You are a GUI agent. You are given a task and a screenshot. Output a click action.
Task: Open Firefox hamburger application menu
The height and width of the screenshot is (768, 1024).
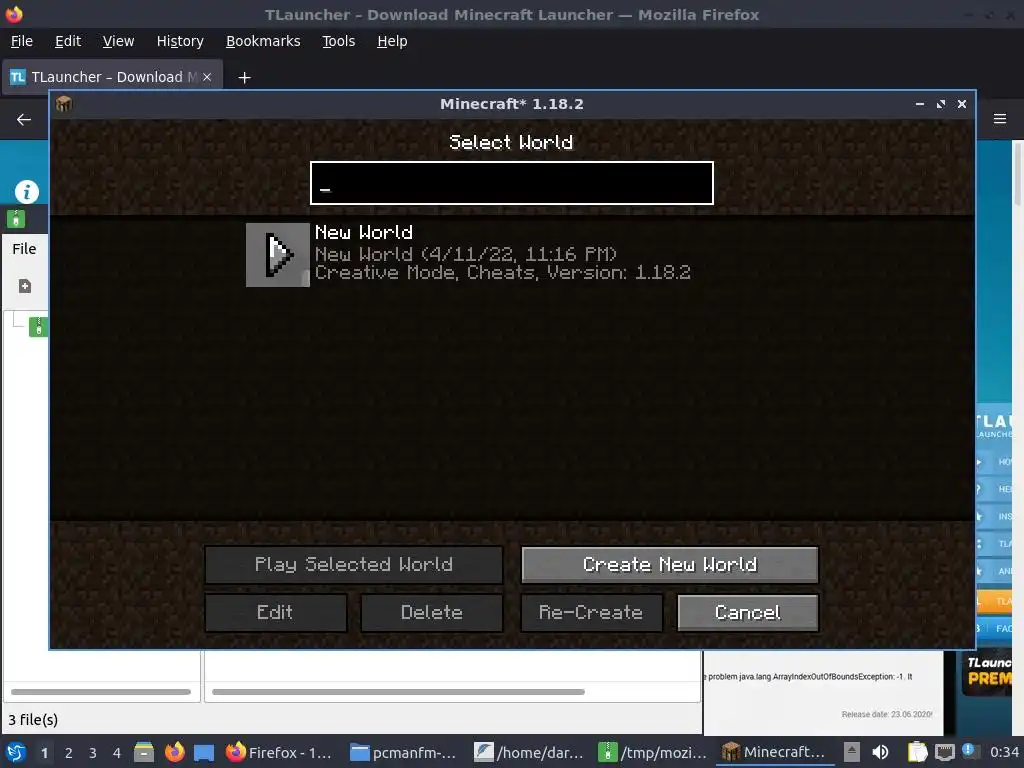(1000, 119)
